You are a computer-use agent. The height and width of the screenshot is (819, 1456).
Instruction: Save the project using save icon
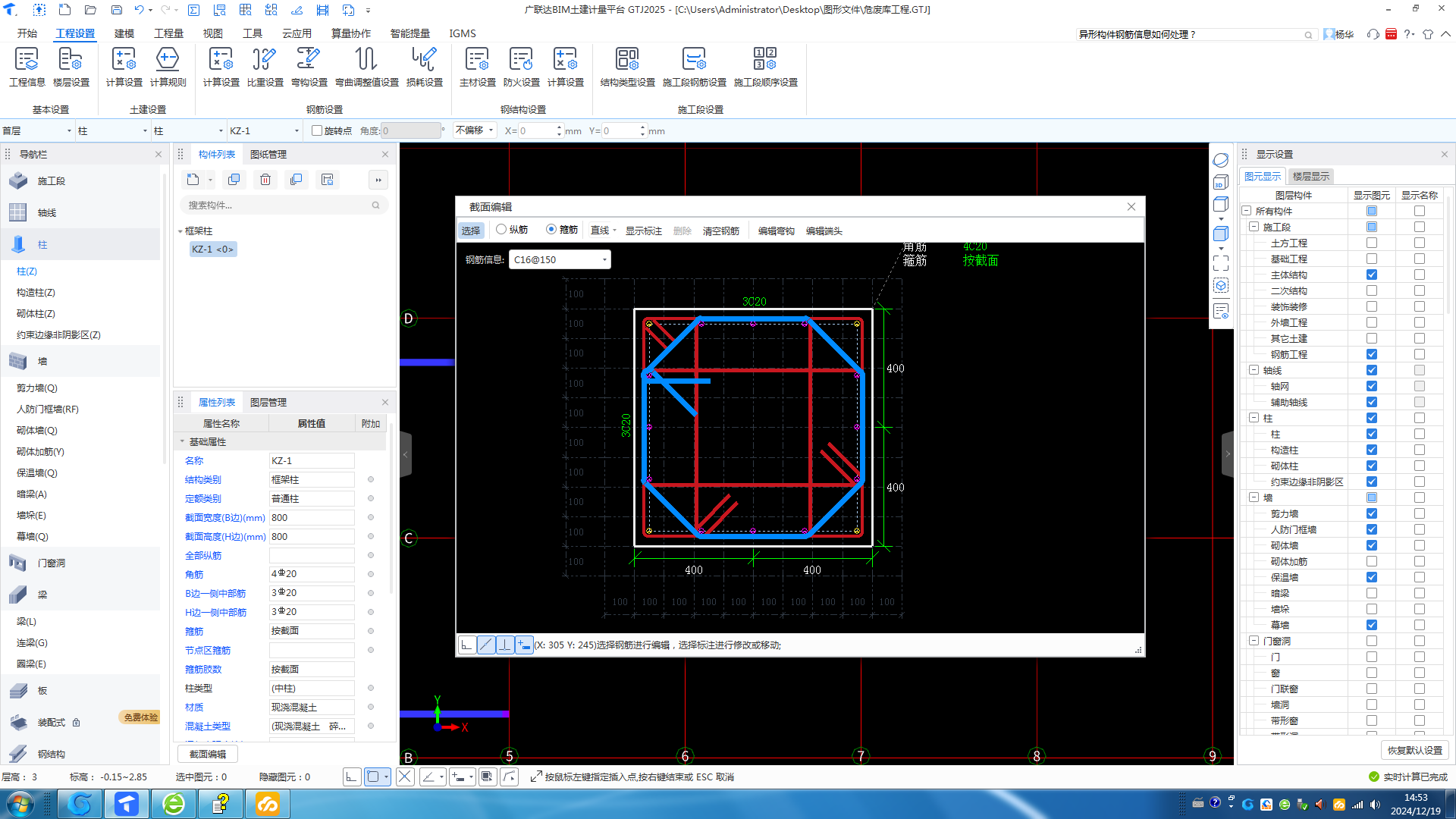point(116,10)
